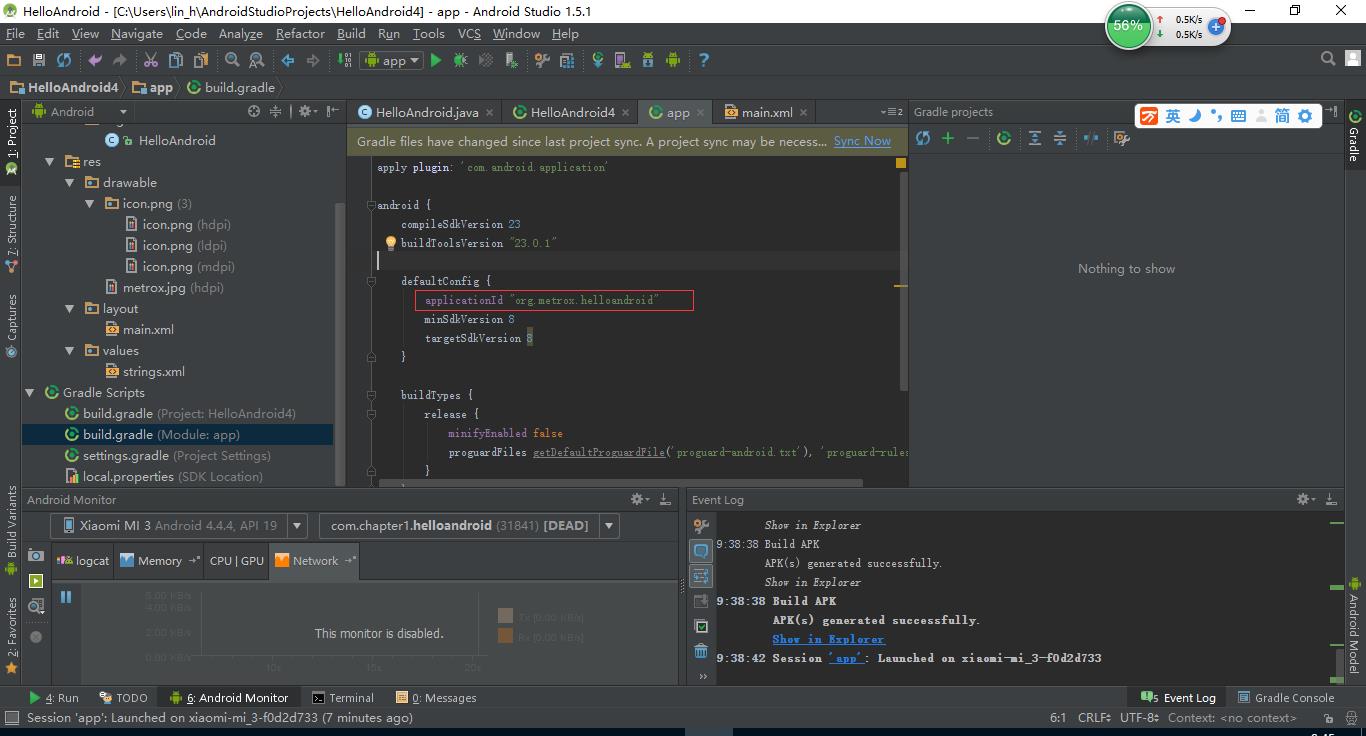Screen dimensions: 1366x736
Task: Click the Synchronize icon in main toolbar
Action: coord(64,60)
